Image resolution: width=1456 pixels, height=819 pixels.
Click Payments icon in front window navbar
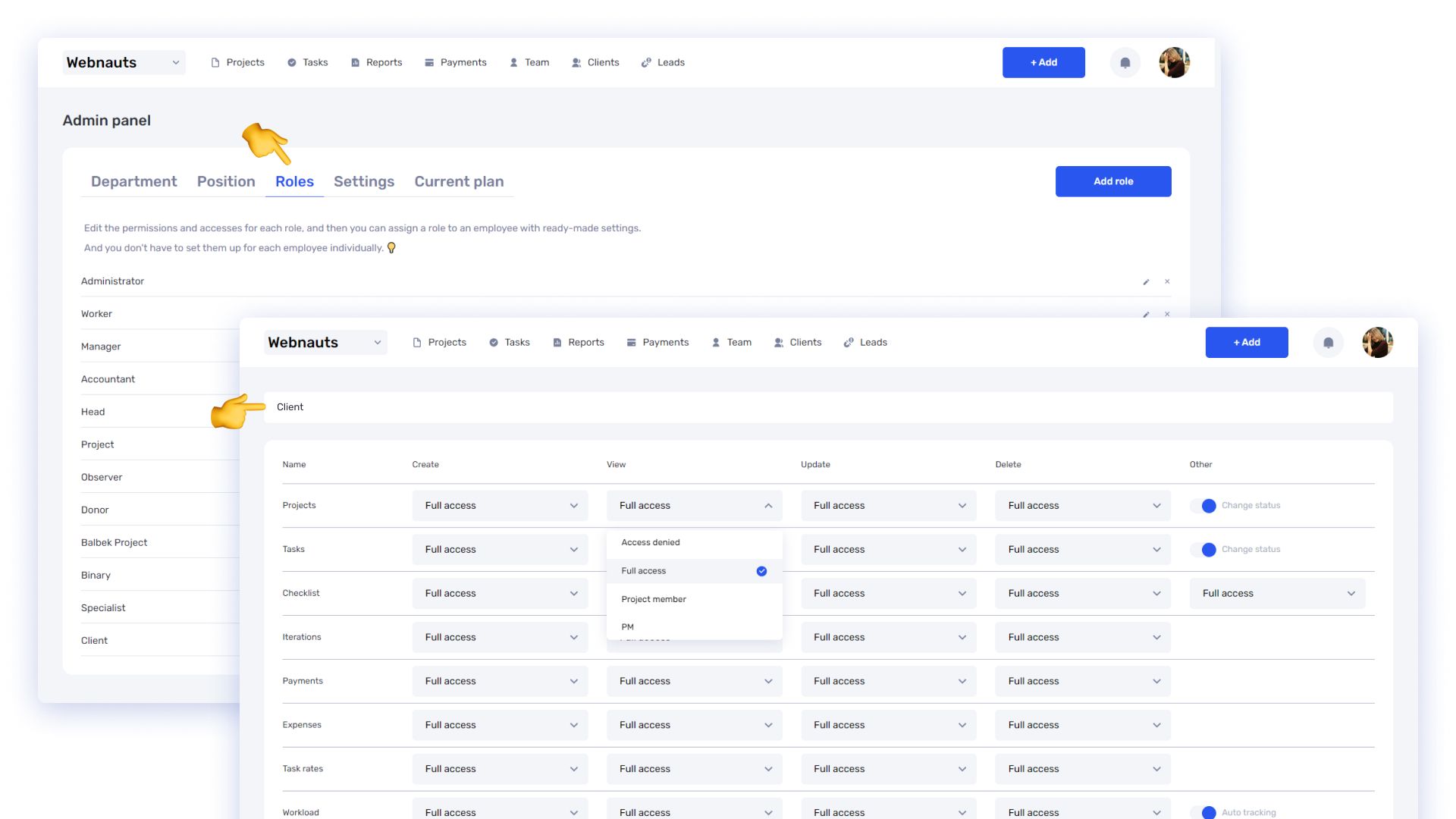tap(631, 343)
